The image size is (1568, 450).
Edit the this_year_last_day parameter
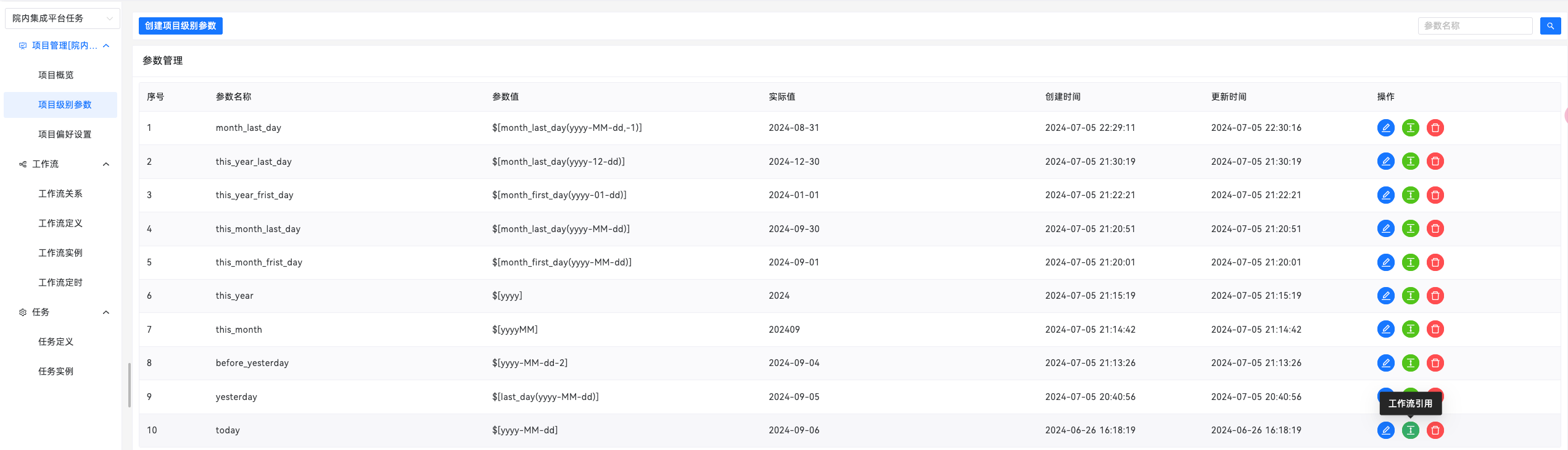click(x=1385, y=162)
